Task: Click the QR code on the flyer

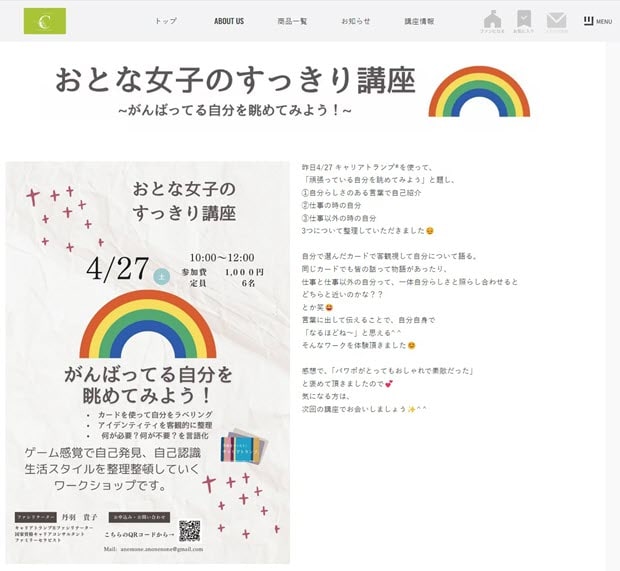Action: tap(190, 530)
